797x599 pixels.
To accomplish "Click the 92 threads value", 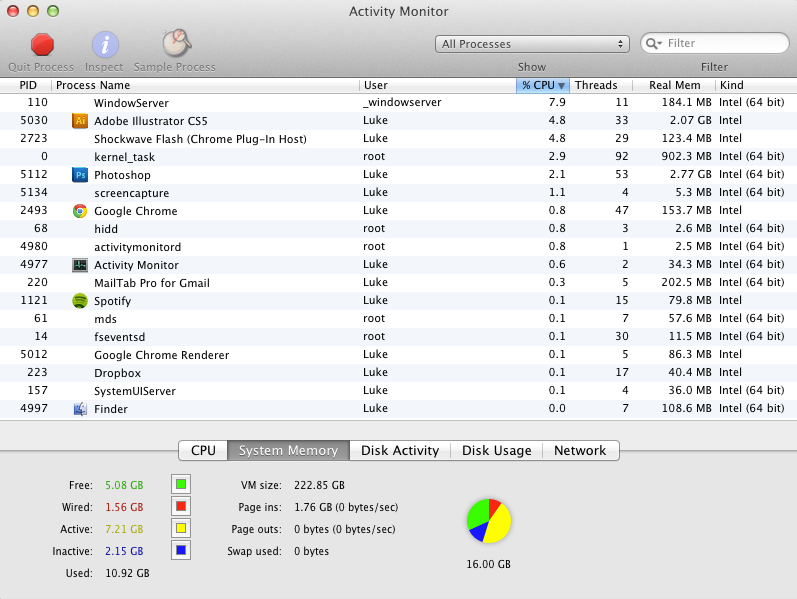I will [x=622, y=156].
